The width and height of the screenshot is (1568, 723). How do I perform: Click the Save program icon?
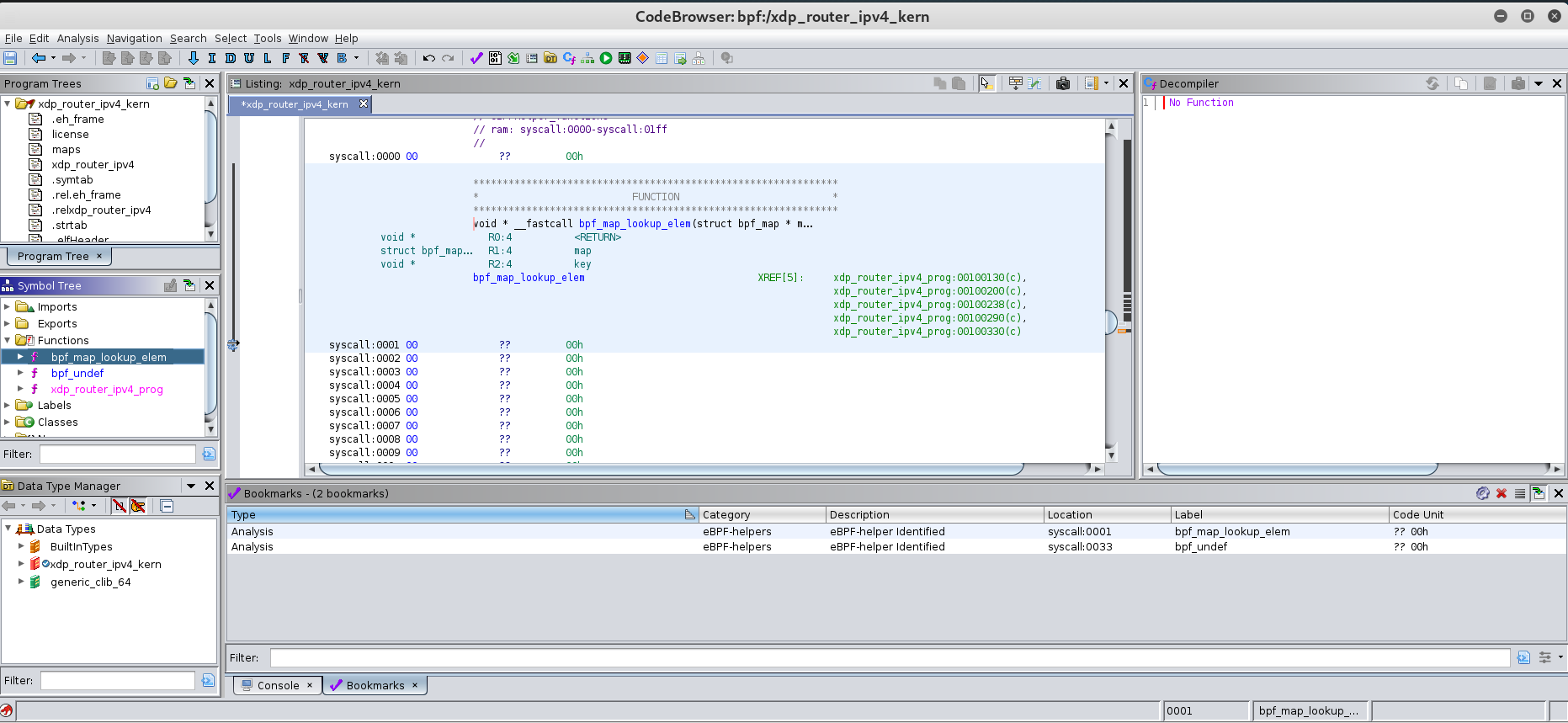pyautogui.click(x=10, y=58)
